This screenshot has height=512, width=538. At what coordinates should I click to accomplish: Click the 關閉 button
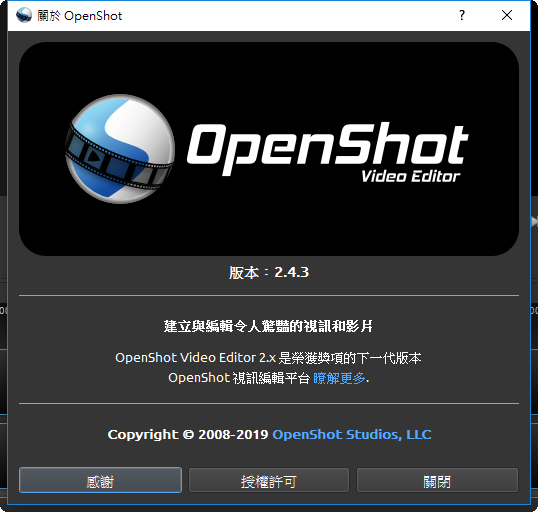click(x=437, y=480)
